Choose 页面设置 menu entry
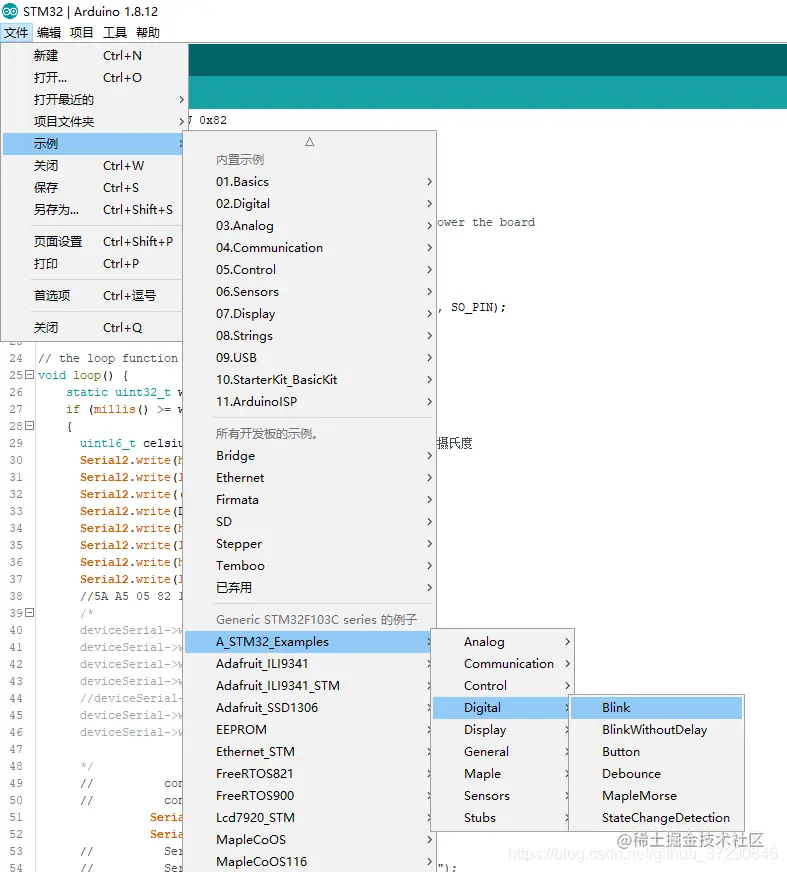 [x=93, y=241]
